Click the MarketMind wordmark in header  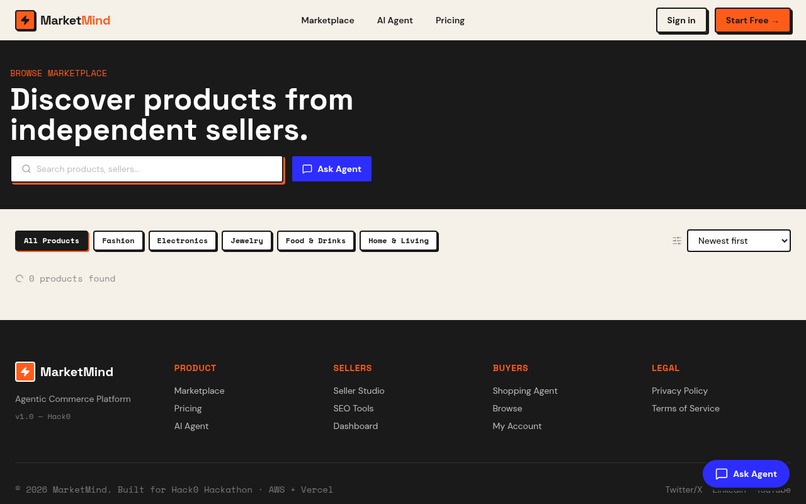[x=75, y=21]
